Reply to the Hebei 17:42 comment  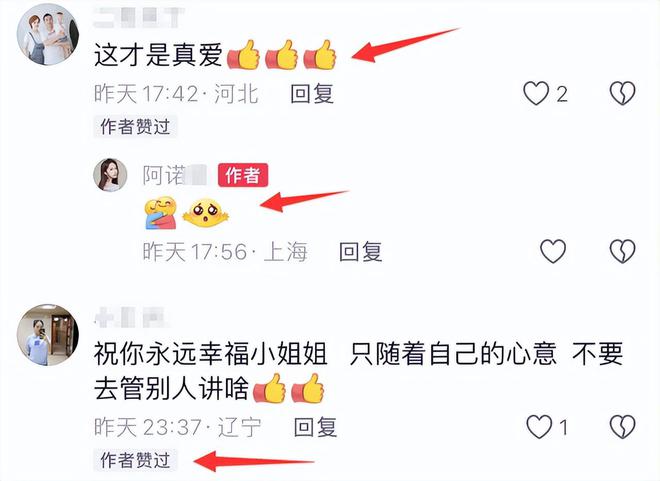pos(312,93)
